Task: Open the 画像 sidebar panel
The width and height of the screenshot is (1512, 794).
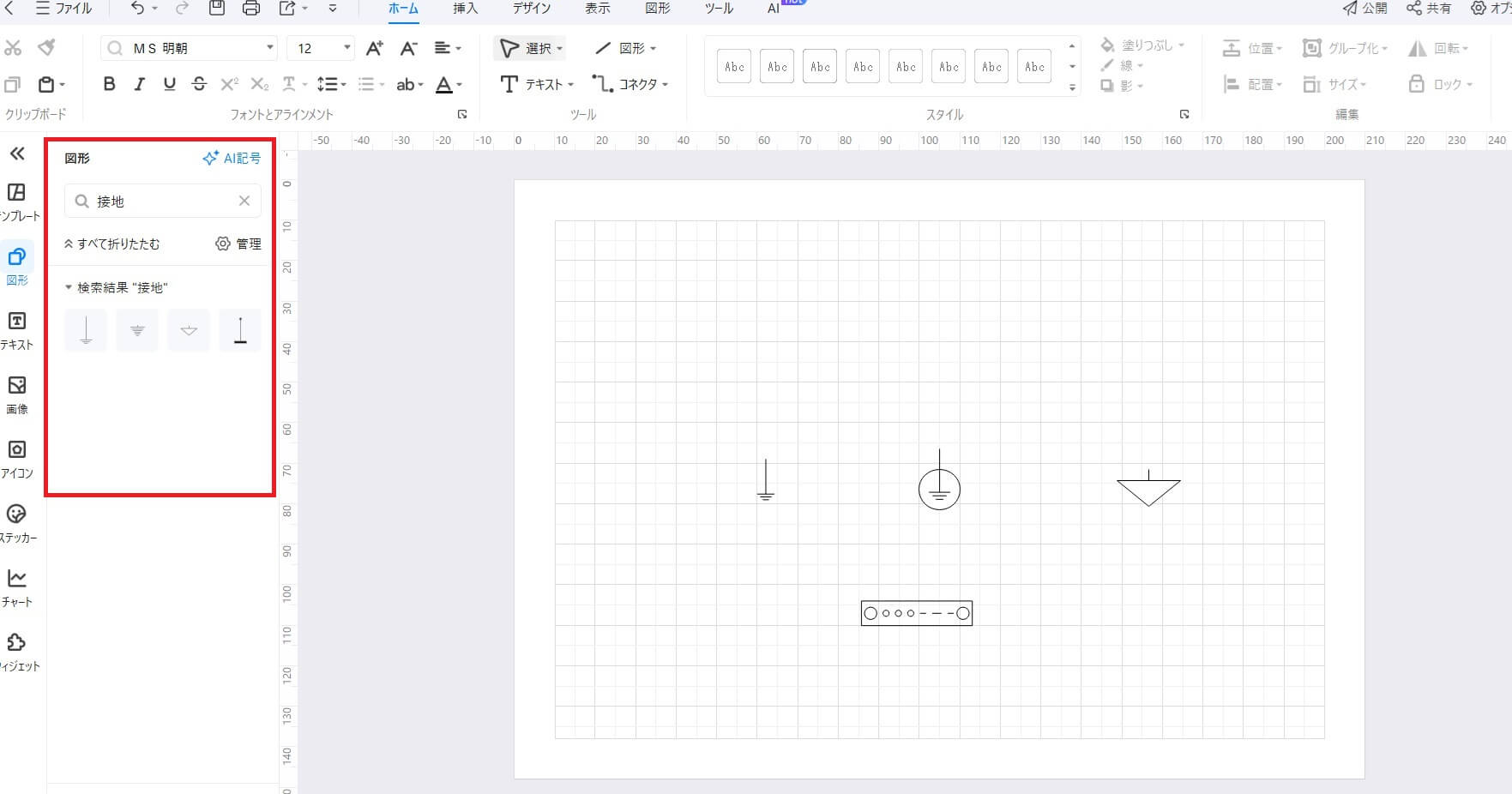Action: tap(17, 395)
